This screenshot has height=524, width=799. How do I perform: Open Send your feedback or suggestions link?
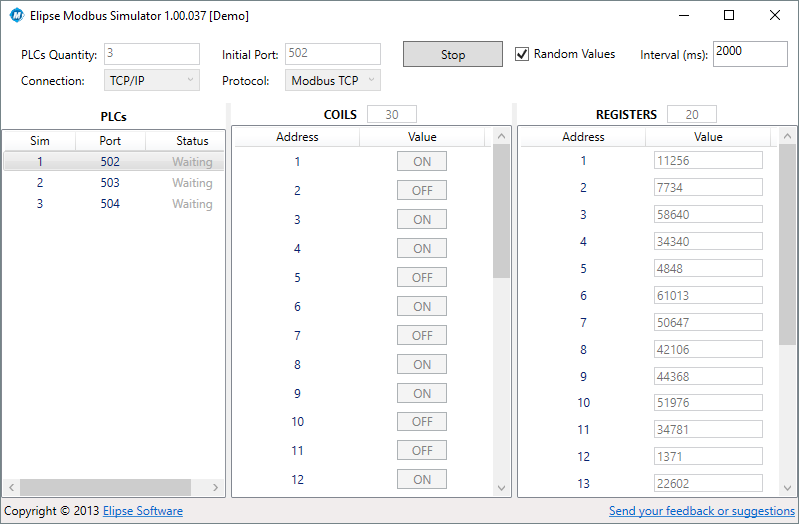[x=701, y=511]
